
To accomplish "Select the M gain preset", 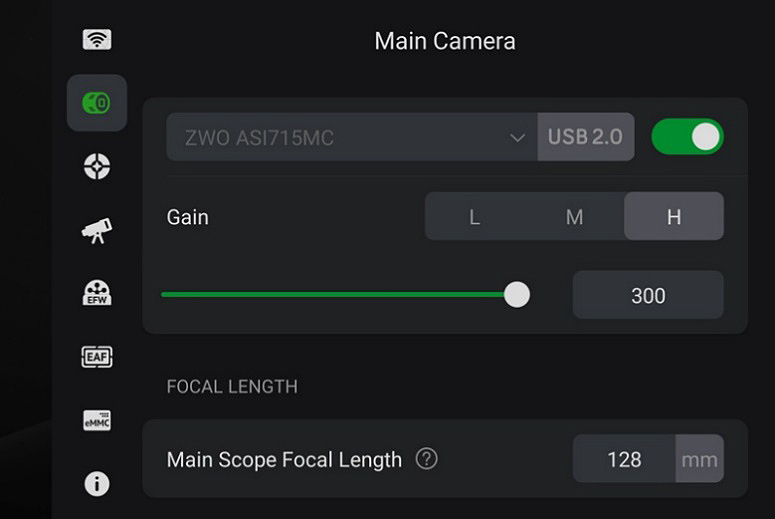I will [574, 216].
